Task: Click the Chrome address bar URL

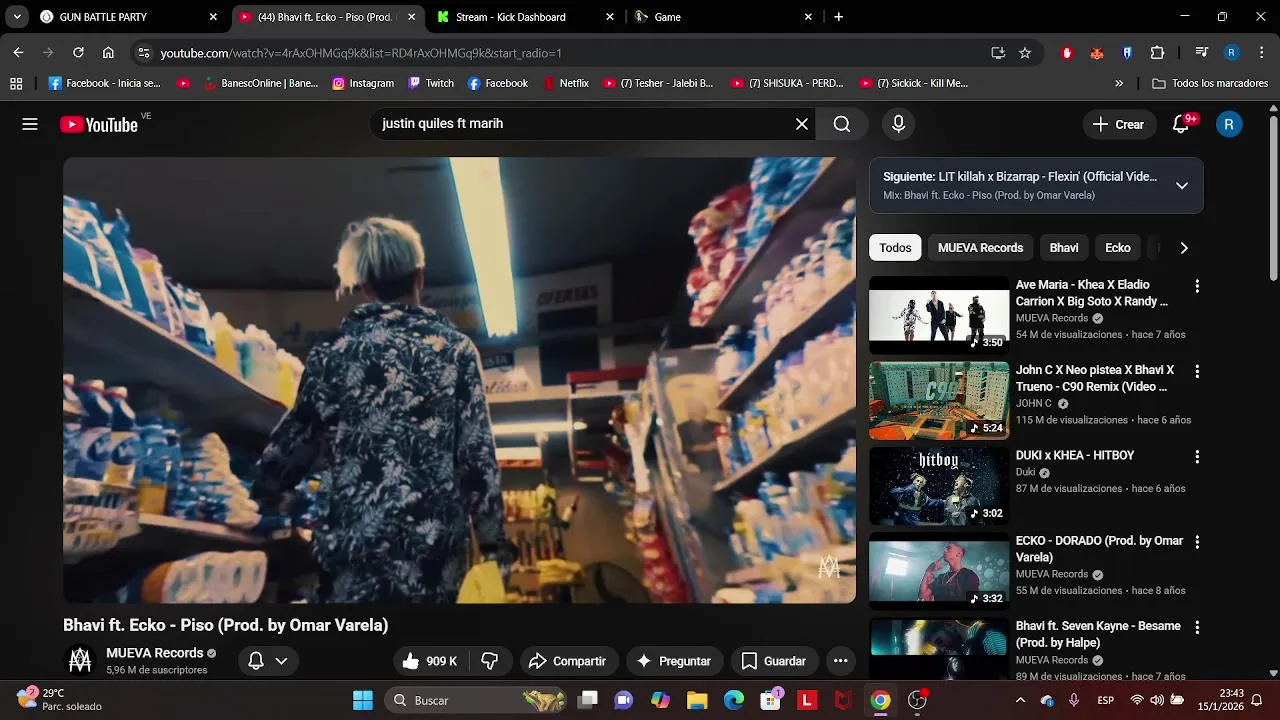Action: point(361,53)
